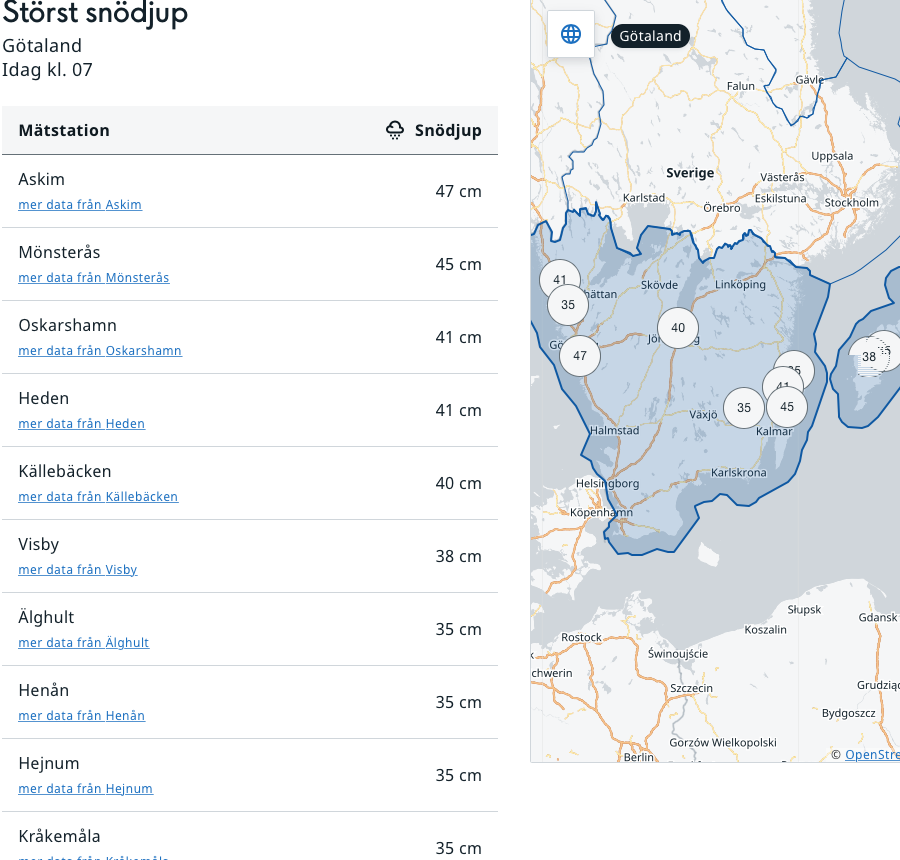The width and height of the screenshot is (900, 860).
Task: Open 'mer data från Mönsterås' link
Action: pyautogui.click(x=94, y=278)
